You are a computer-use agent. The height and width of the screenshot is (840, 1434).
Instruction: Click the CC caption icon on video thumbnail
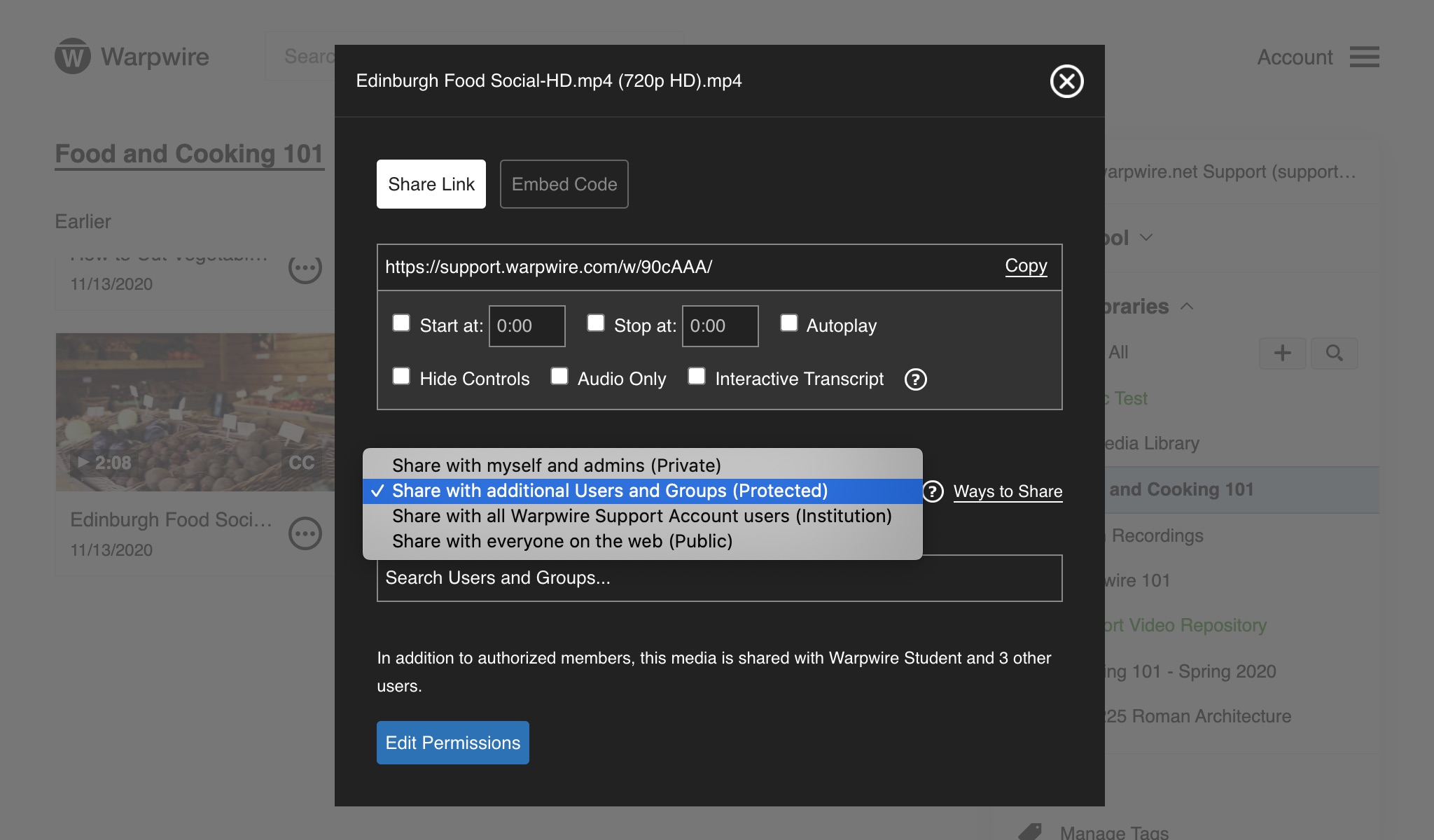[x=302, y=463]
